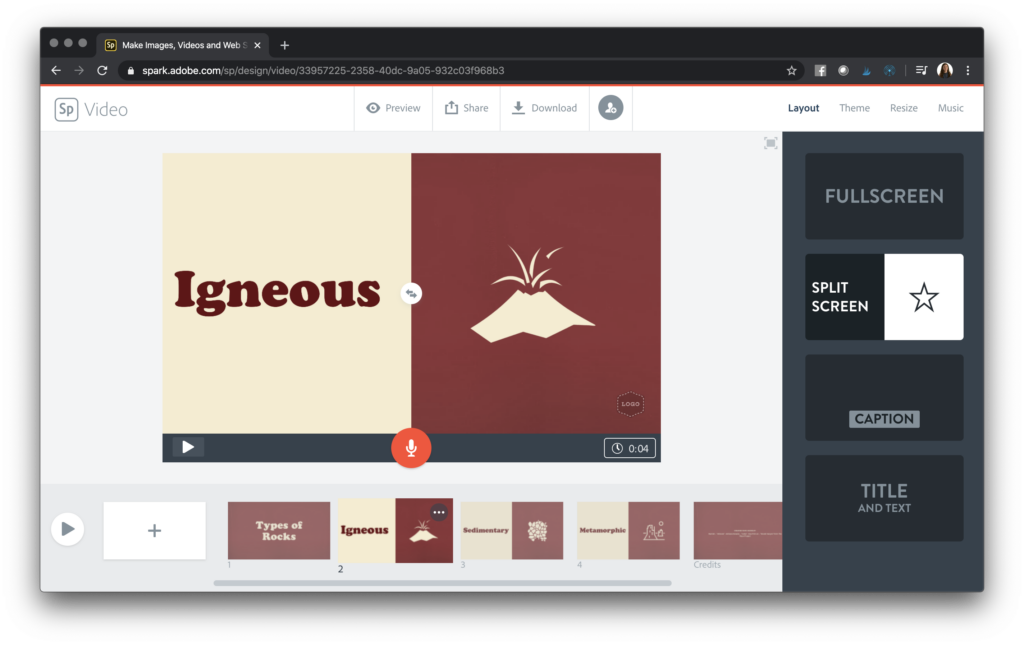Open the ellipsis menu on the Igneous slide

click(438, 511)
